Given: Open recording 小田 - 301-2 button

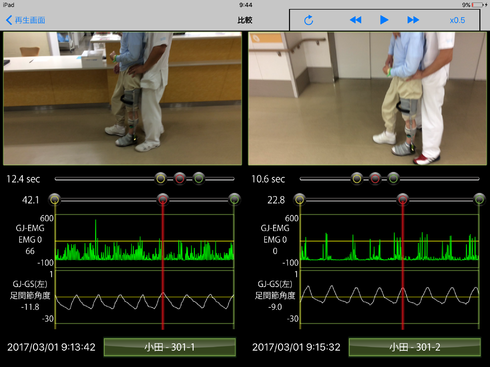Looking at the screenshot, I should tap(415, 347).
